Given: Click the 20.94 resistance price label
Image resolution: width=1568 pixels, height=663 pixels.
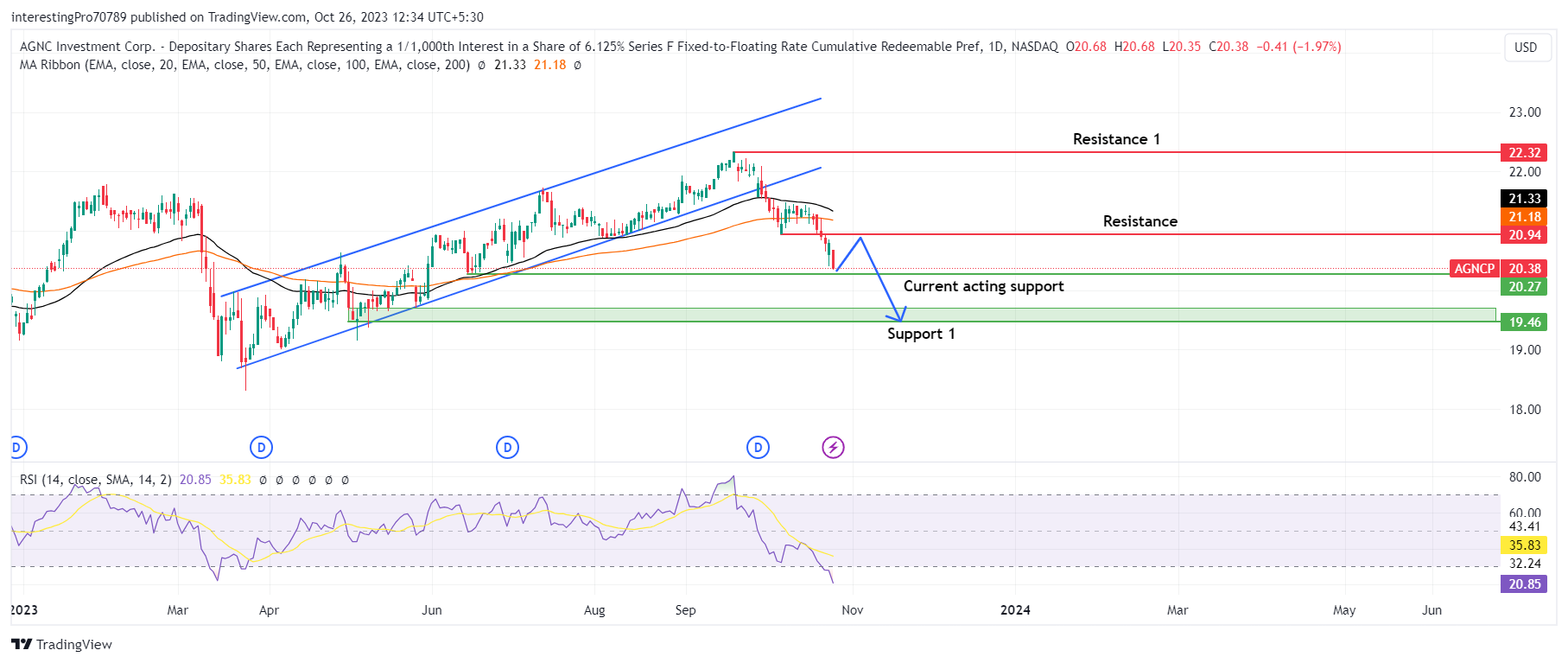Looking at the screenshot, I should point(1524,235).
